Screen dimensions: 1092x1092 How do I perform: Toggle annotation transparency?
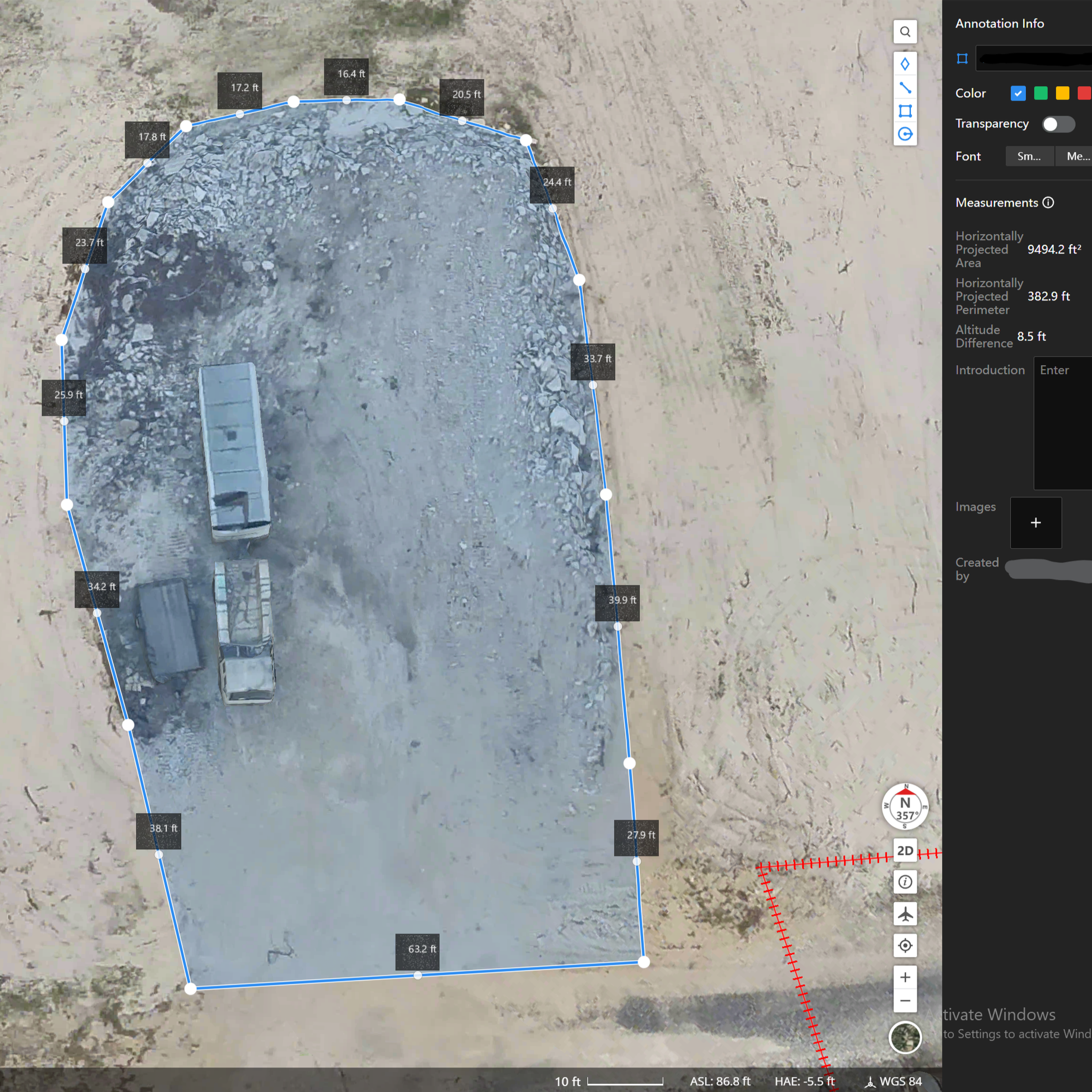1058,124
